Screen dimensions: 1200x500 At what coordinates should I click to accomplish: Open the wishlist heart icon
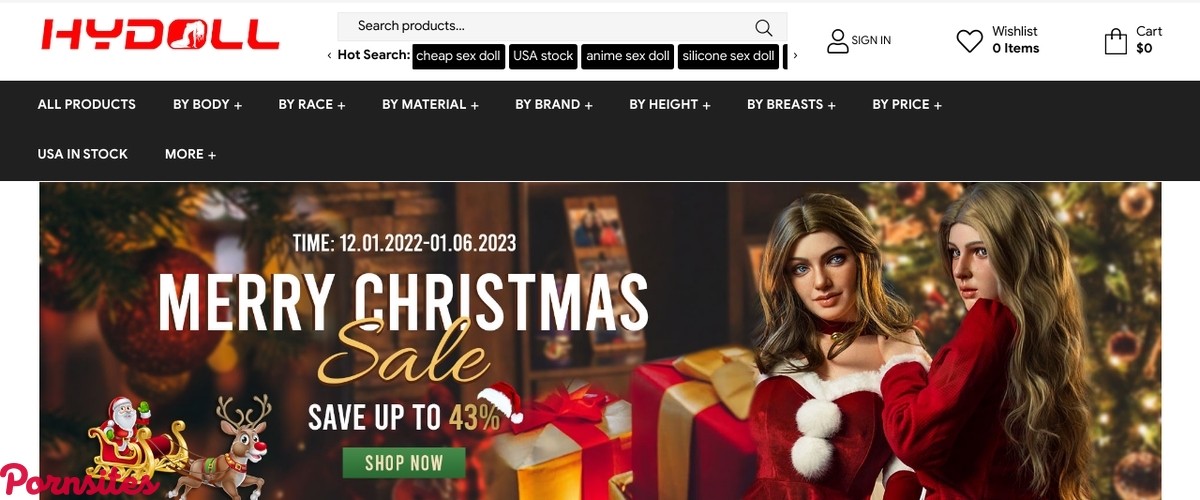969,41
